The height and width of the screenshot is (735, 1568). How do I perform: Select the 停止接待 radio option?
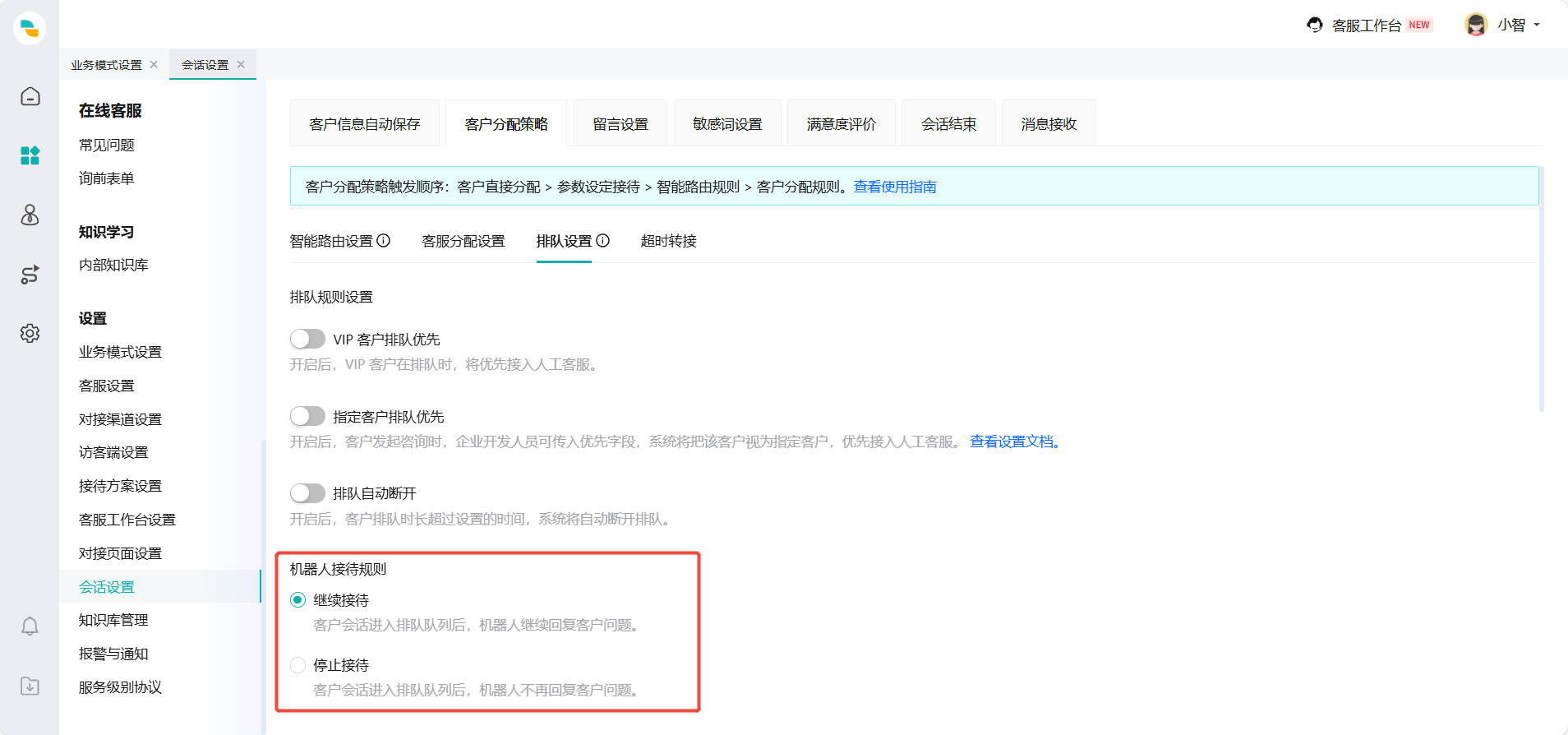tap(297, 665)
